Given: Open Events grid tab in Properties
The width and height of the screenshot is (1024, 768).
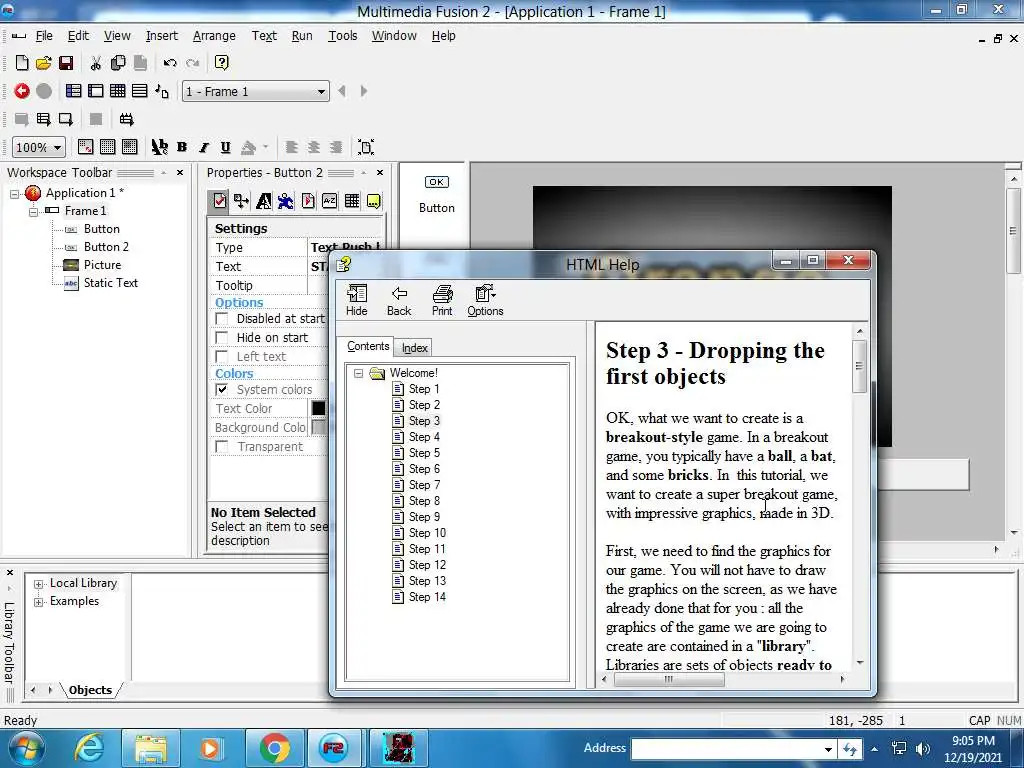Looking at the screenshot, I should click(352, 201).
